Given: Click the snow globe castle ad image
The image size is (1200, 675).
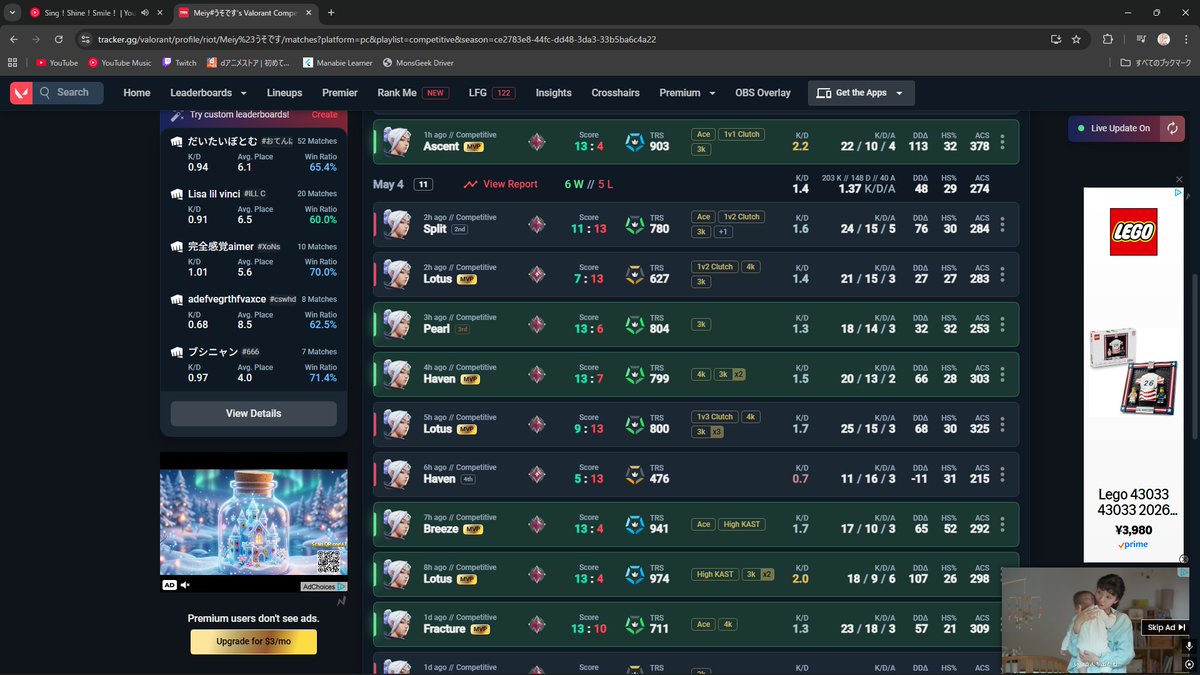Looking at the screenshot, I should click(254, 522).
